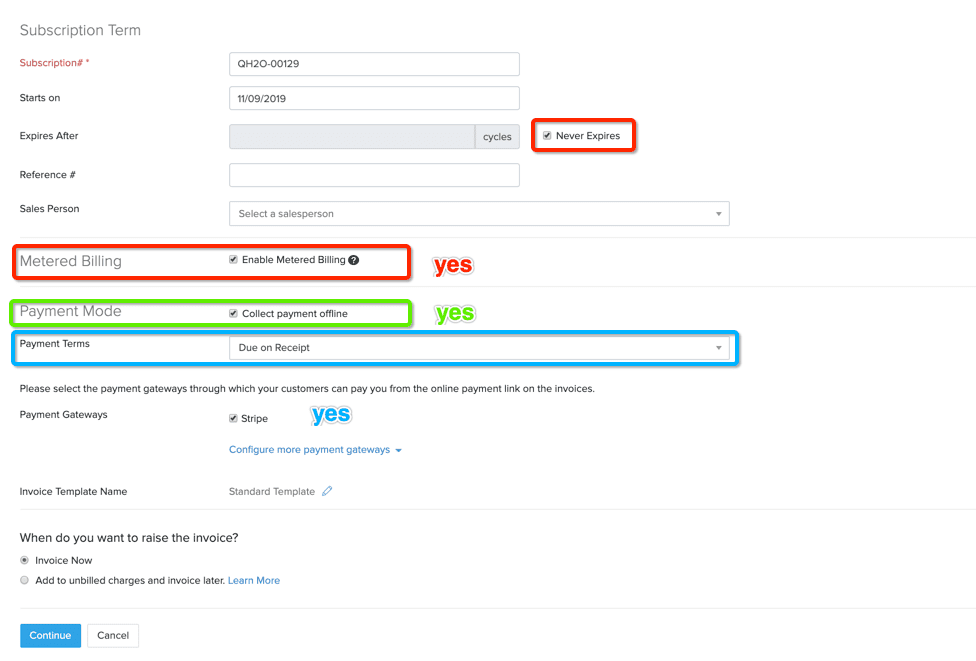Select the Invoice Now radio option

(x=24, y=560)
